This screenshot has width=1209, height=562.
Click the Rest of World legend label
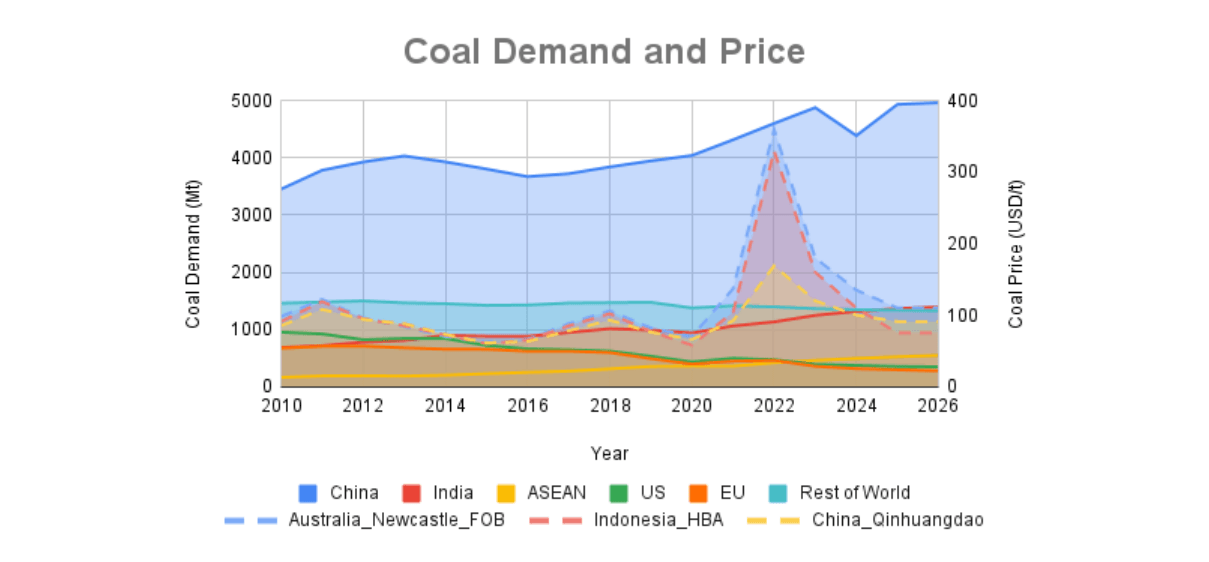(x=855, y=493)
